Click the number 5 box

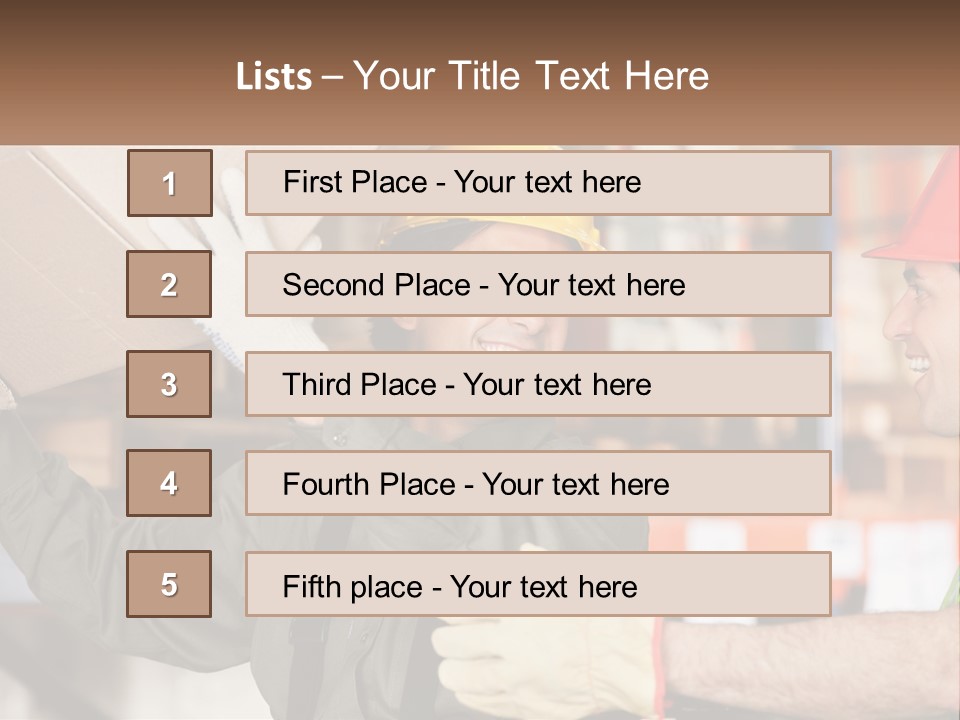point(169,583)
